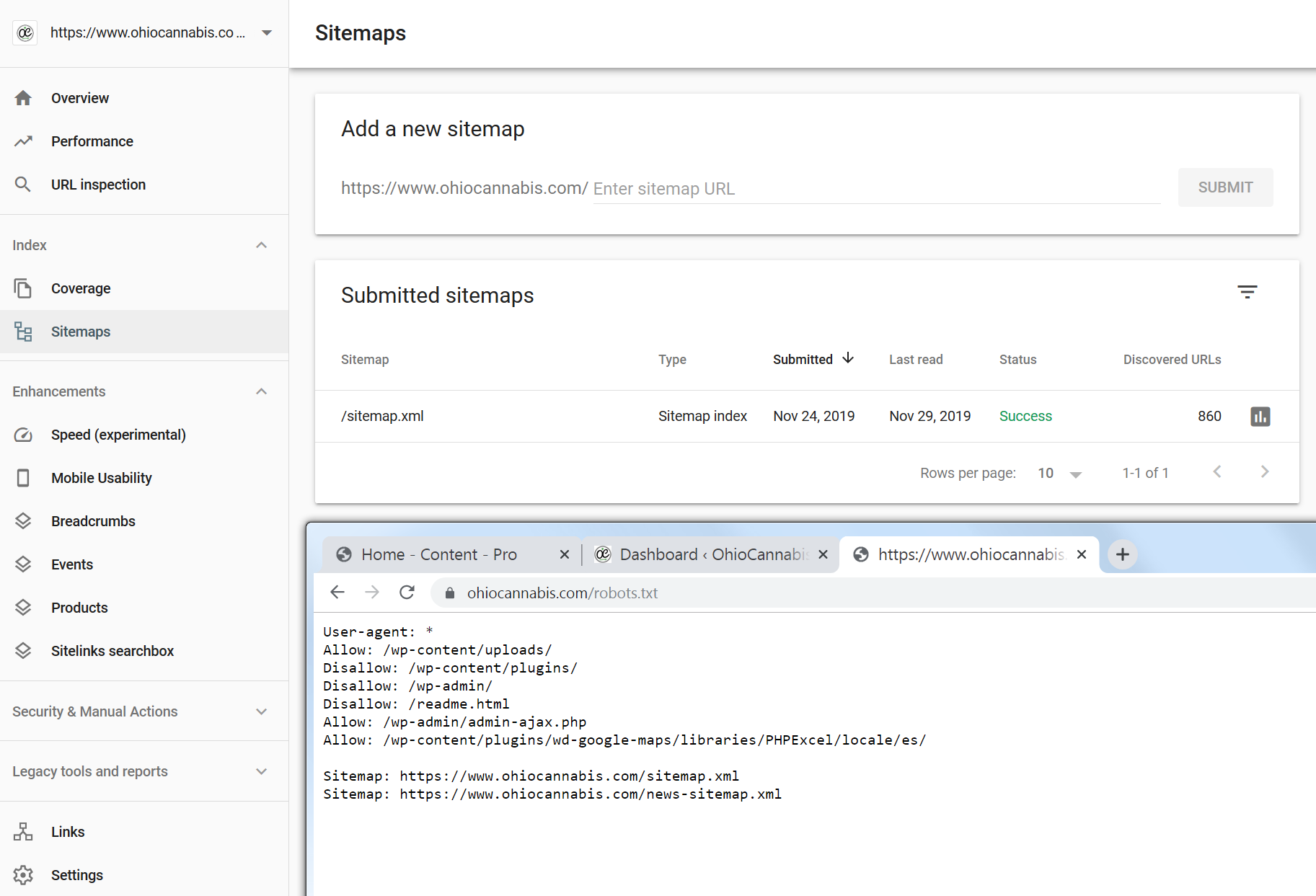This screenshot has width=1316, height=896.
Task: Click the Nov 29, 2019 last read date
Action: 930,416
